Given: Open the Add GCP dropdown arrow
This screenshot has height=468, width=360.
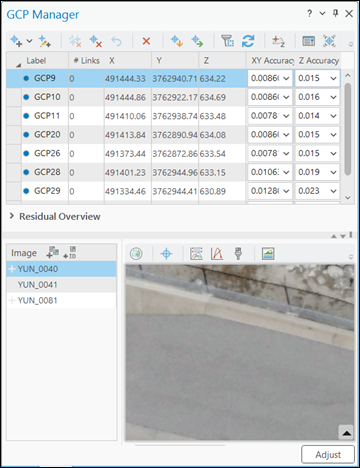Looking at the screenshot, I should click(29, 41).
